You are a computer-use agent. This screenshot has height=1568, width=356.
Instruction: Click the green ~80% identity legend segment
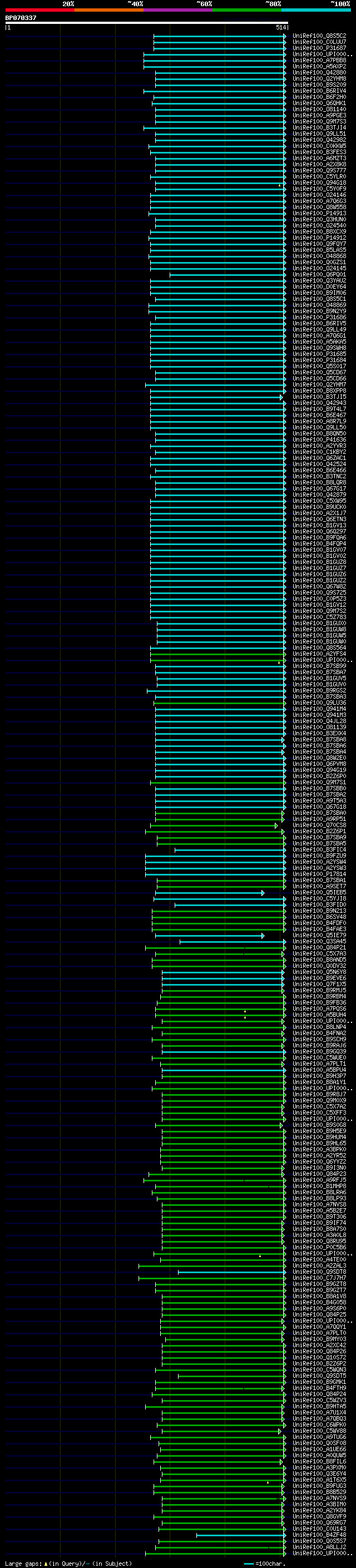coord(247,10)
